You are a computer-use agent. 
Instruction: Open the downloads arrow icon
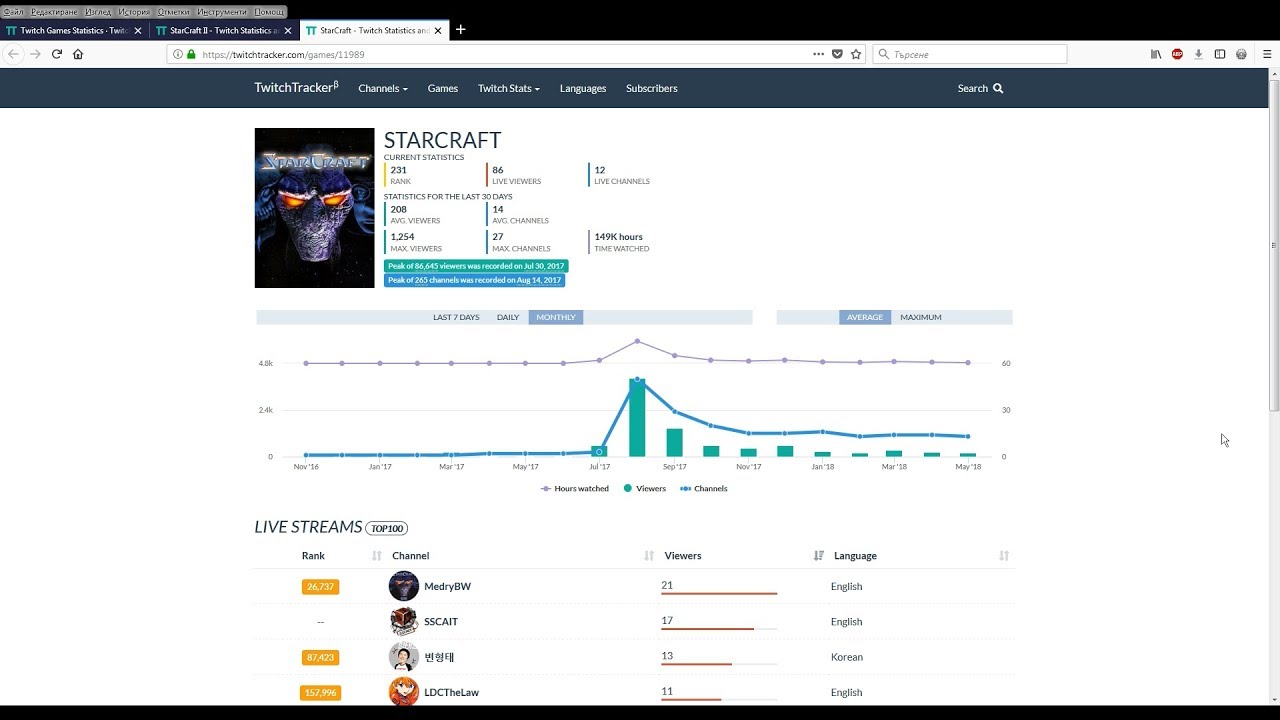[1198, 54]
